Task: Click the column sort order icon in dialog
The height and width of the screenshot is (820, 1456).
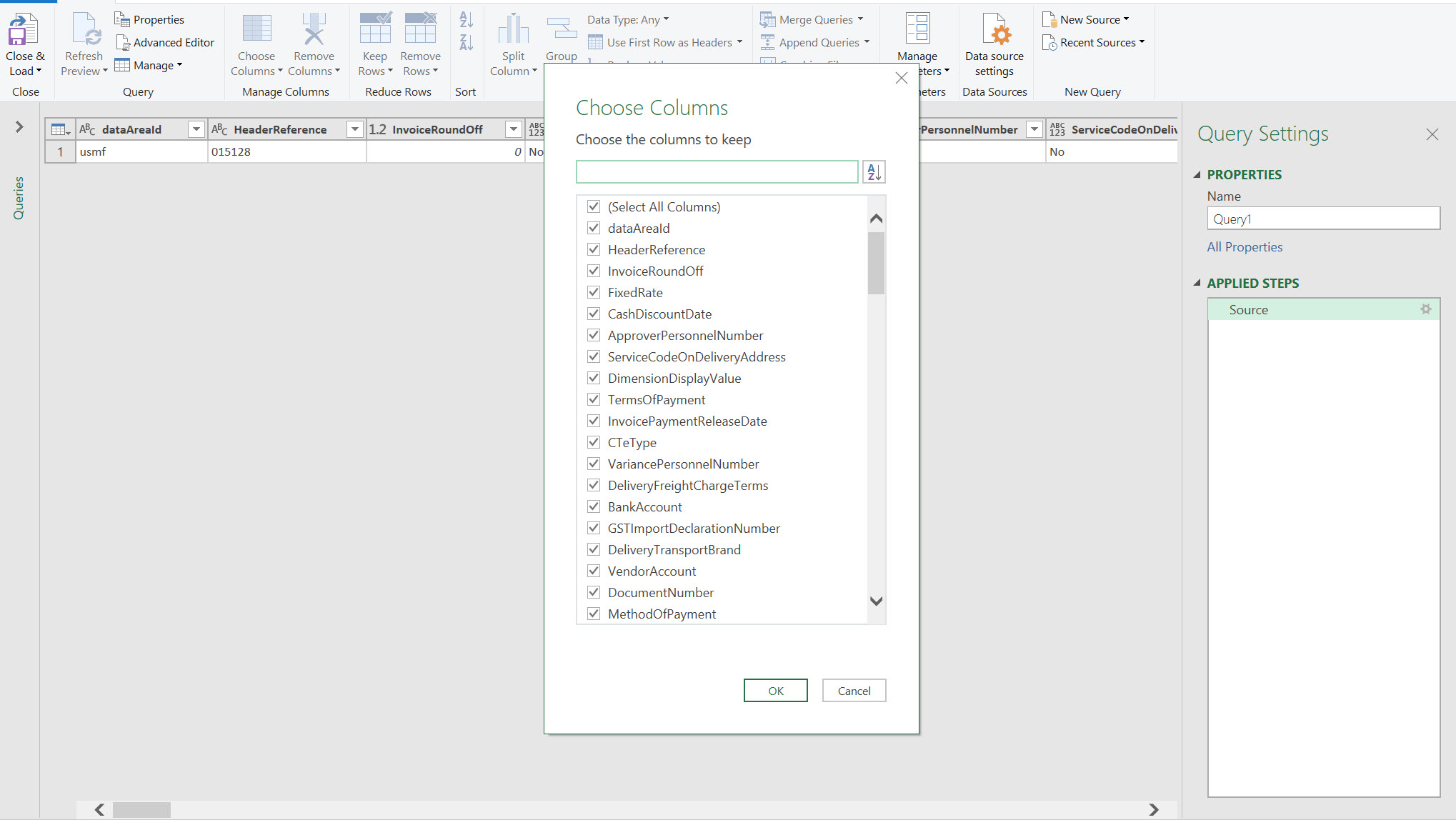Action: click(874, 172)
